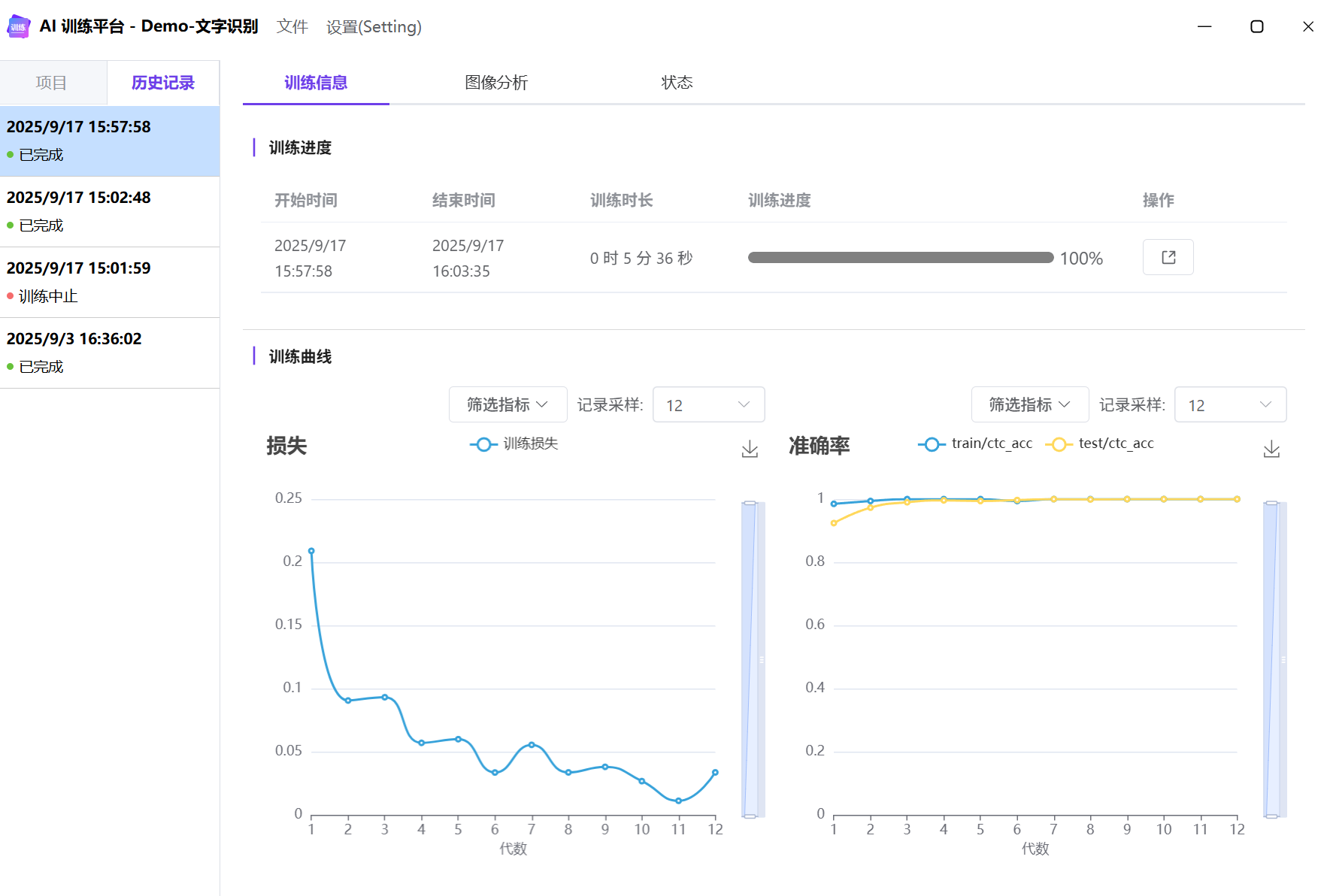Maximize the application window

pyautogui.click(x=1256, y=27)
